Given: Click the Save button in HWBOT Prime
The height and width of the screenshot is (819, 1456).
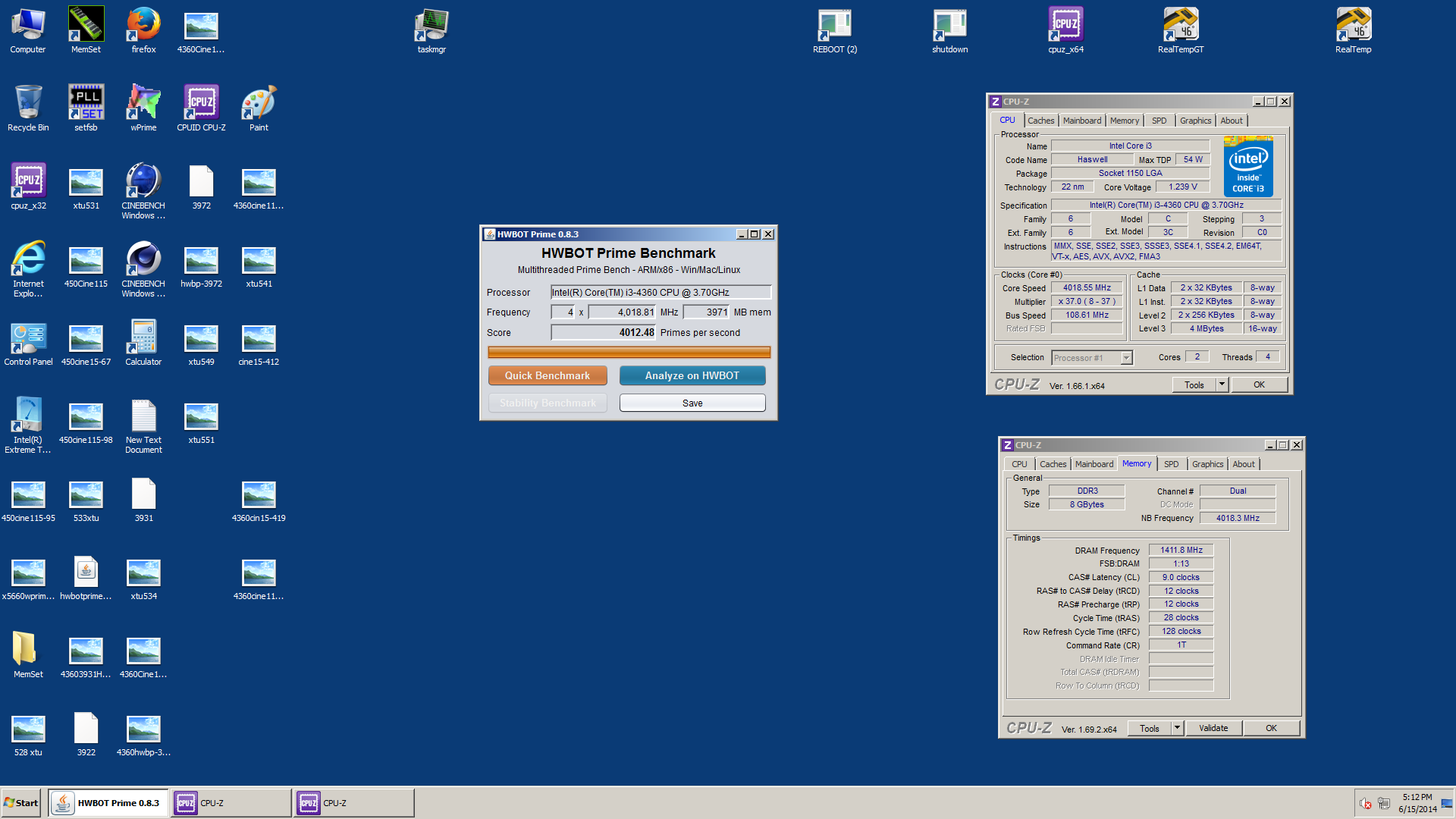Looking at the screenshot, I should pos(692,403).
